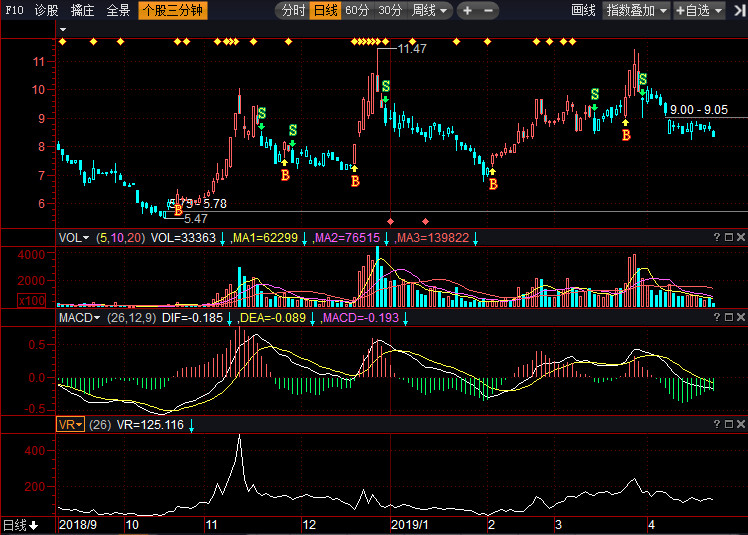This screenshot has height=535, width=748.
Task: Click the 2019/1 date axis label
Action: (410, 525)
